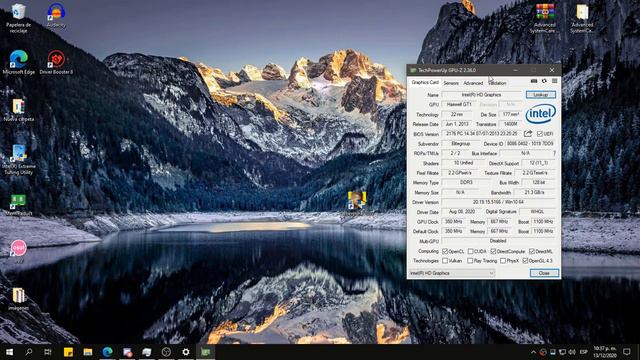
Task: Toggle the DirectCompute checkbox
Action: (493, 251)
